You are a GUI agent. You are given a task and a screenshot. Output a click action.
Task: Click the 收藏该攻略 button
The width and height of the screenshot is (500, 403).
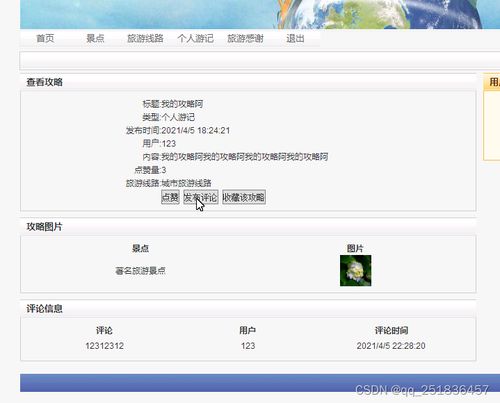click(x=244, y=197)
